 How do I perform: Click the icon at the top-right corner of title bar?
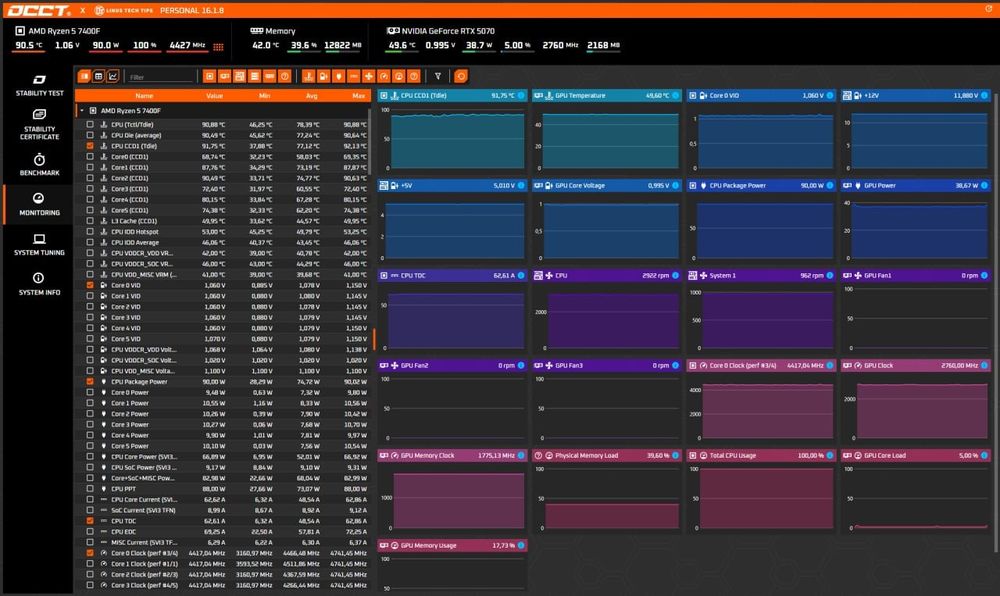click(x=989, y=9)
